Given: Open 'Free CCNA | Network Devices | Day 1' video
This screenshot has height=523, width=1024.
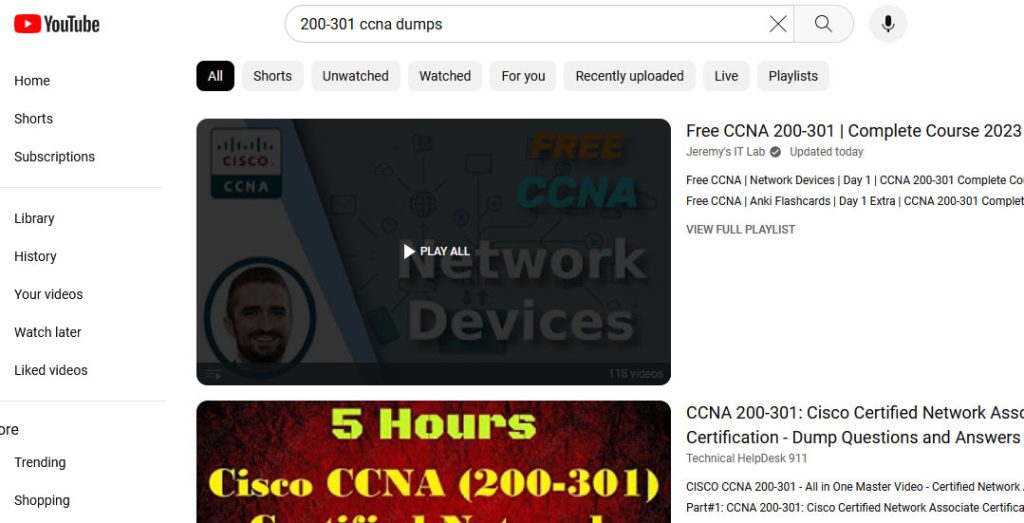Looking at the screenshot, I should (855, 180).
